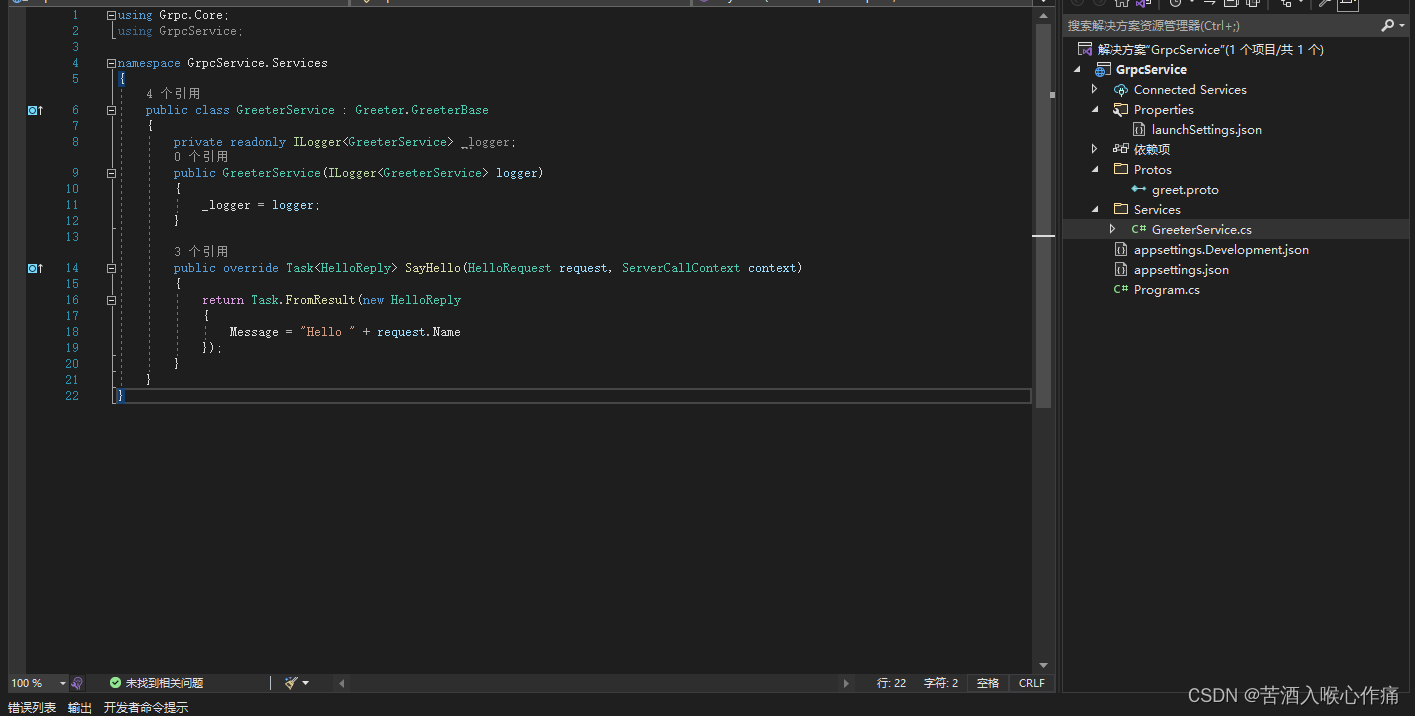Click the Protos folder icon
Viewport: 1415px width, 716px height.
(x=1121, y=169)
